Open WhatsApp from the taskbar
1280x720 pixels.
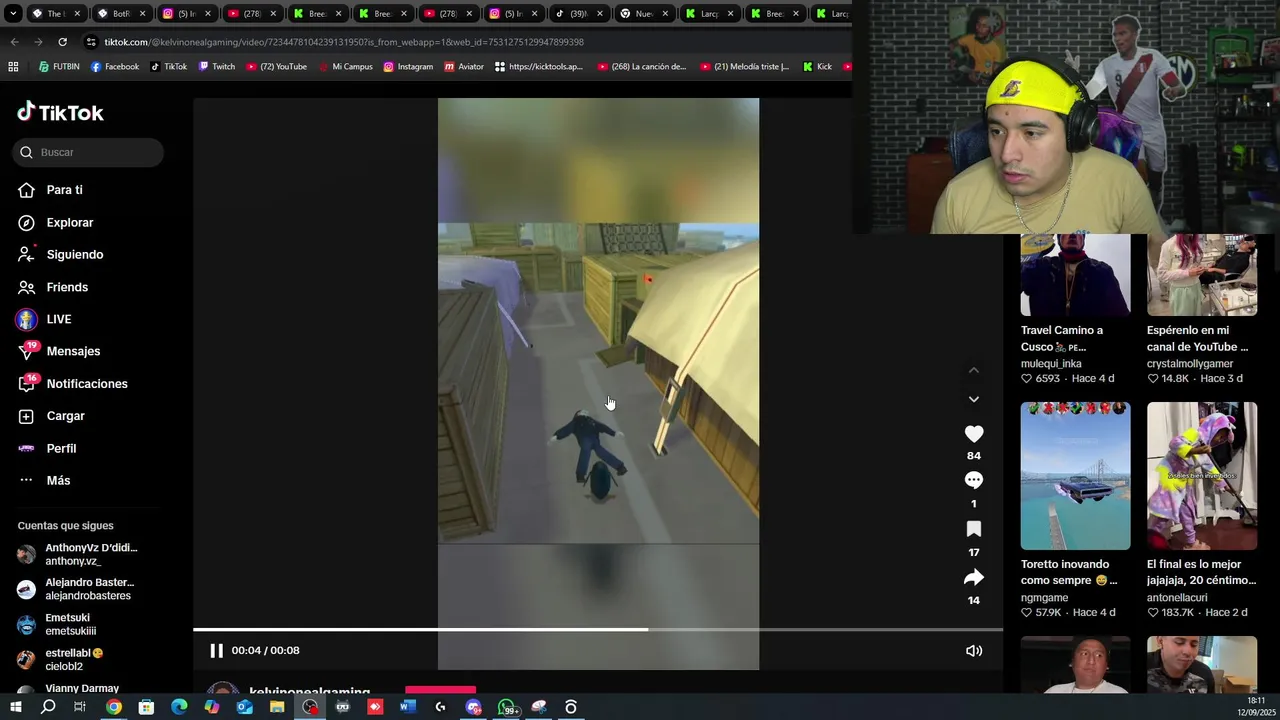[507, 707]
